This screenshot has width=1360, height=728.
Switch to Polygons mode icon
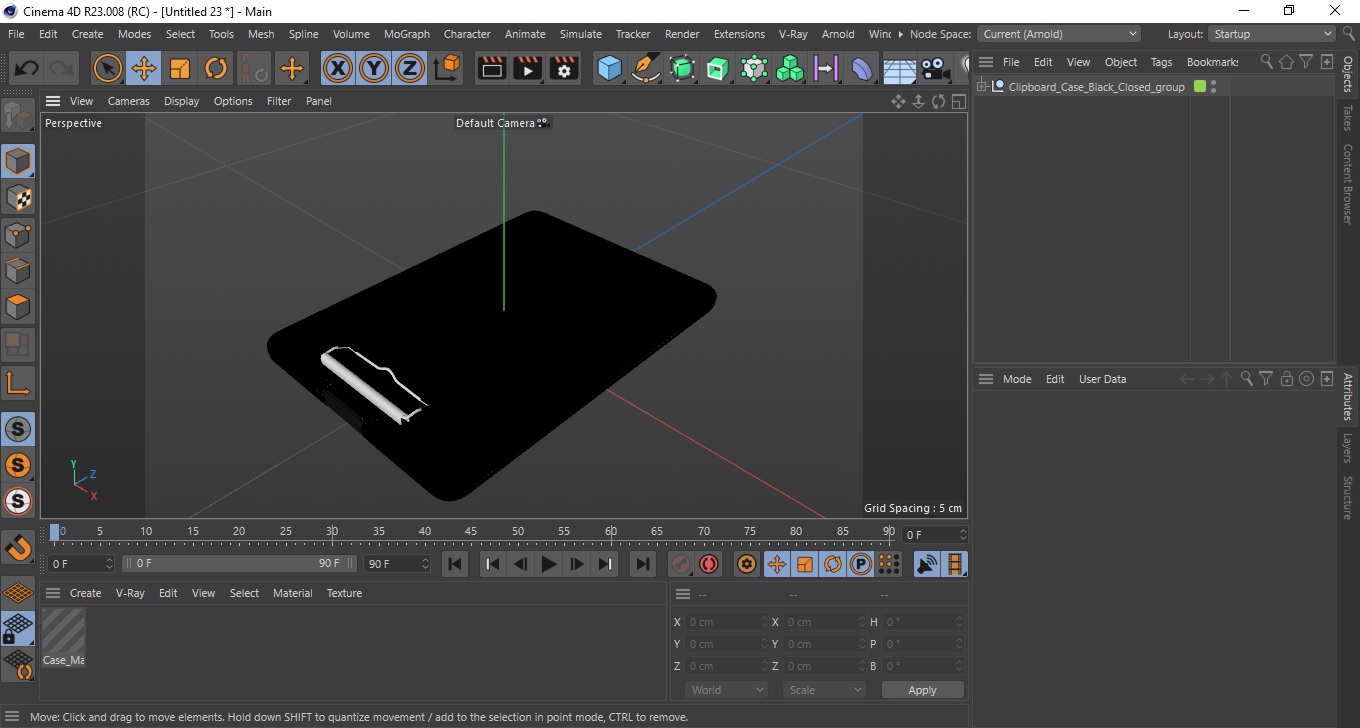pos(18,307)
